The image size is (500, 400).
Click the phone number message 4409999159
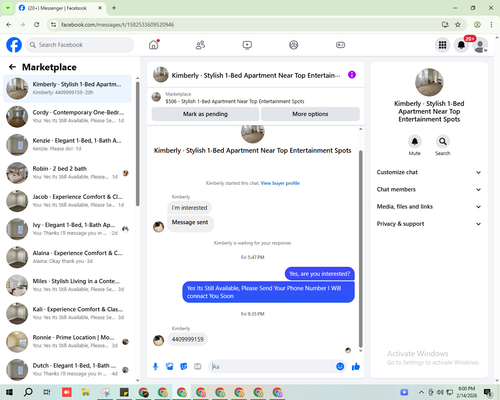[187, 339]
